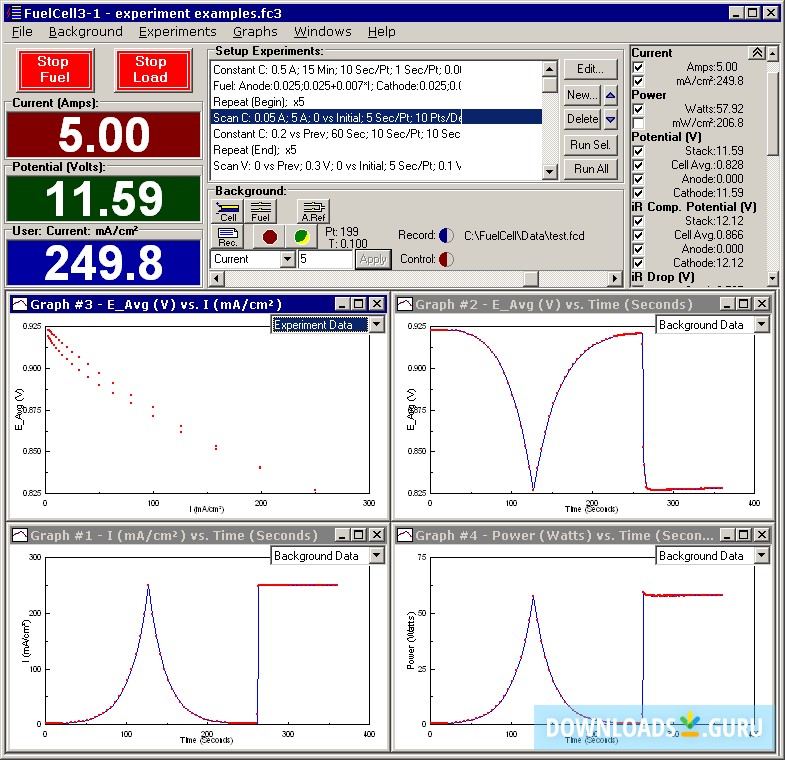Screen dimensions: 785x760
Task: Click the Run All button
Action: click(590, 169)
